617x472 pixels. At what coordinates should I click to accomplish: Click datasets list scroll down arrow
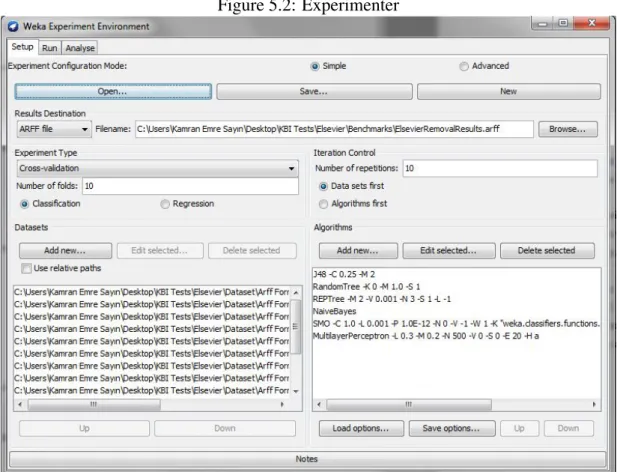click(296, 391)
